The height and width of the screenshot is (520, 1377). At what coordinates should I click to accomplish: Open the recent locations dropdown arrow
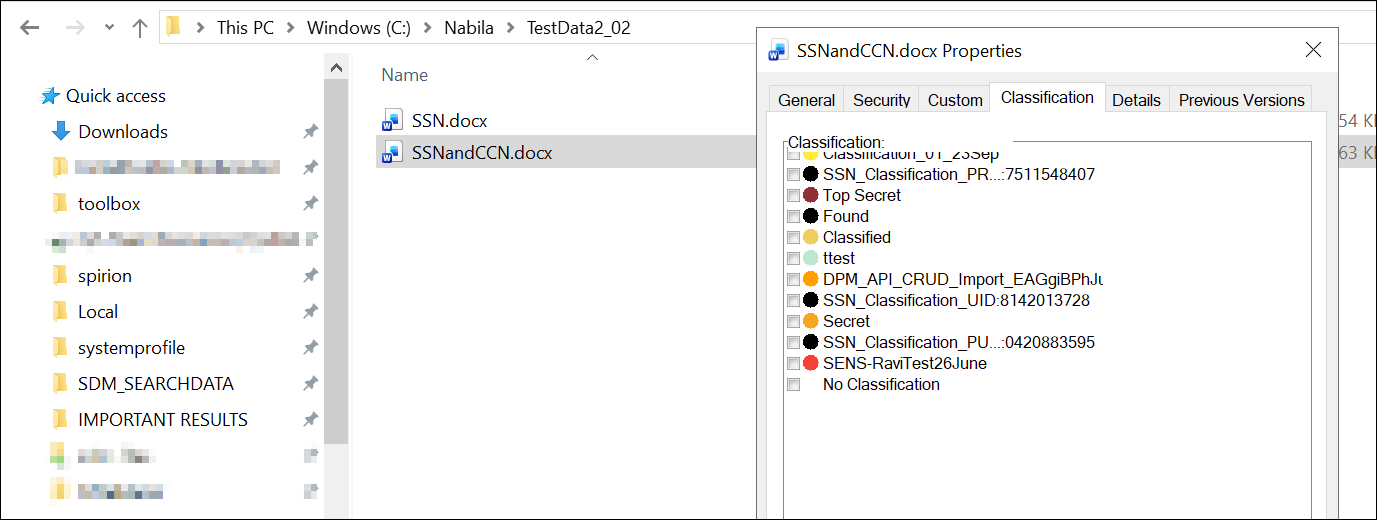tap(109, 27)
